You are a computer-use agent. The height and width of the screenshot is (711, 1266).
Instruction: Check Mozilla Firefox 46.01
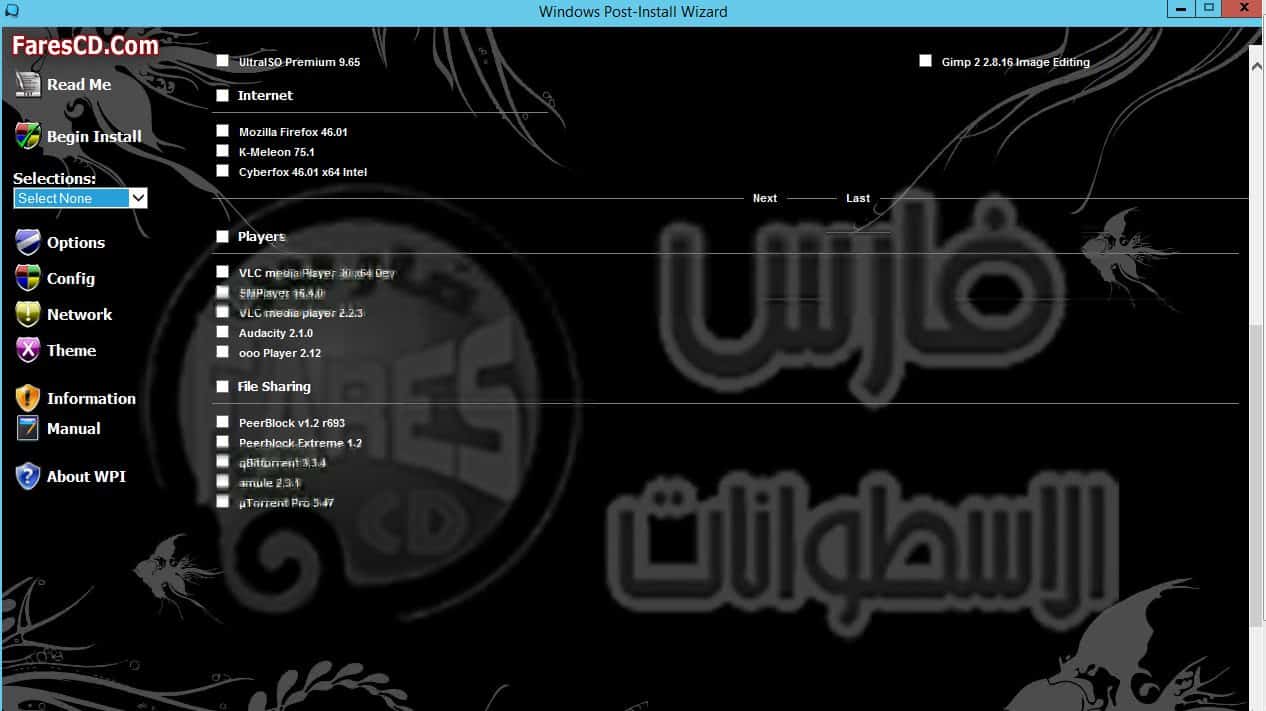(x=222, y=131)
